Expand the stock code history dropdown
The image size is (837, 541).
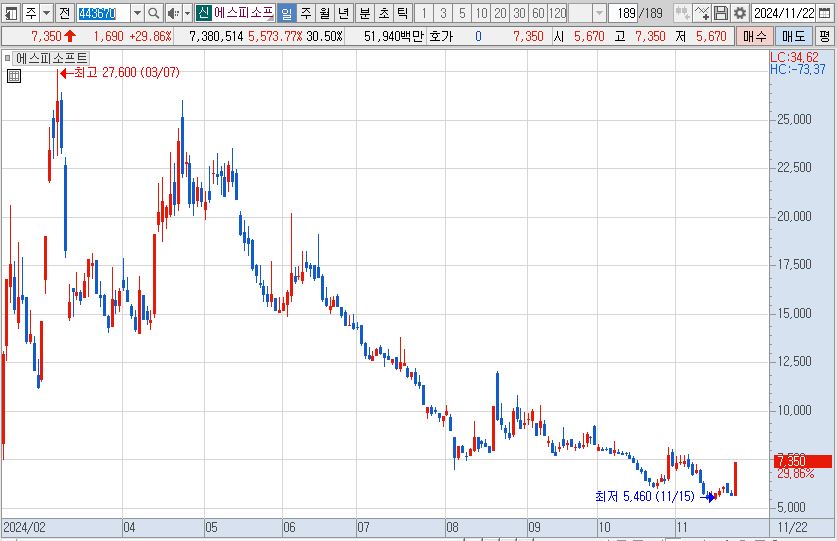click(x=137, y=13)
